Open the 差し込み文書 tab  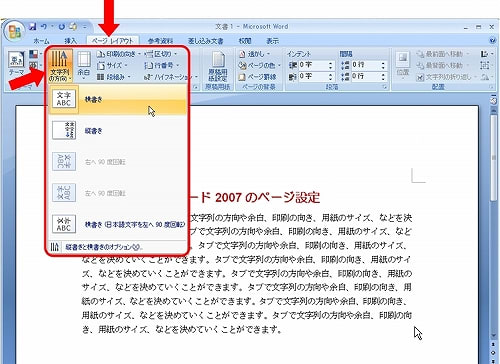(205, 41)
